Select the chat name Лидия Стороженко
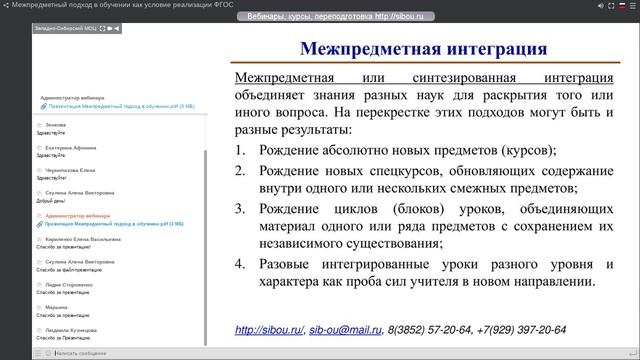The image size is (640, 360). point(69,284)
